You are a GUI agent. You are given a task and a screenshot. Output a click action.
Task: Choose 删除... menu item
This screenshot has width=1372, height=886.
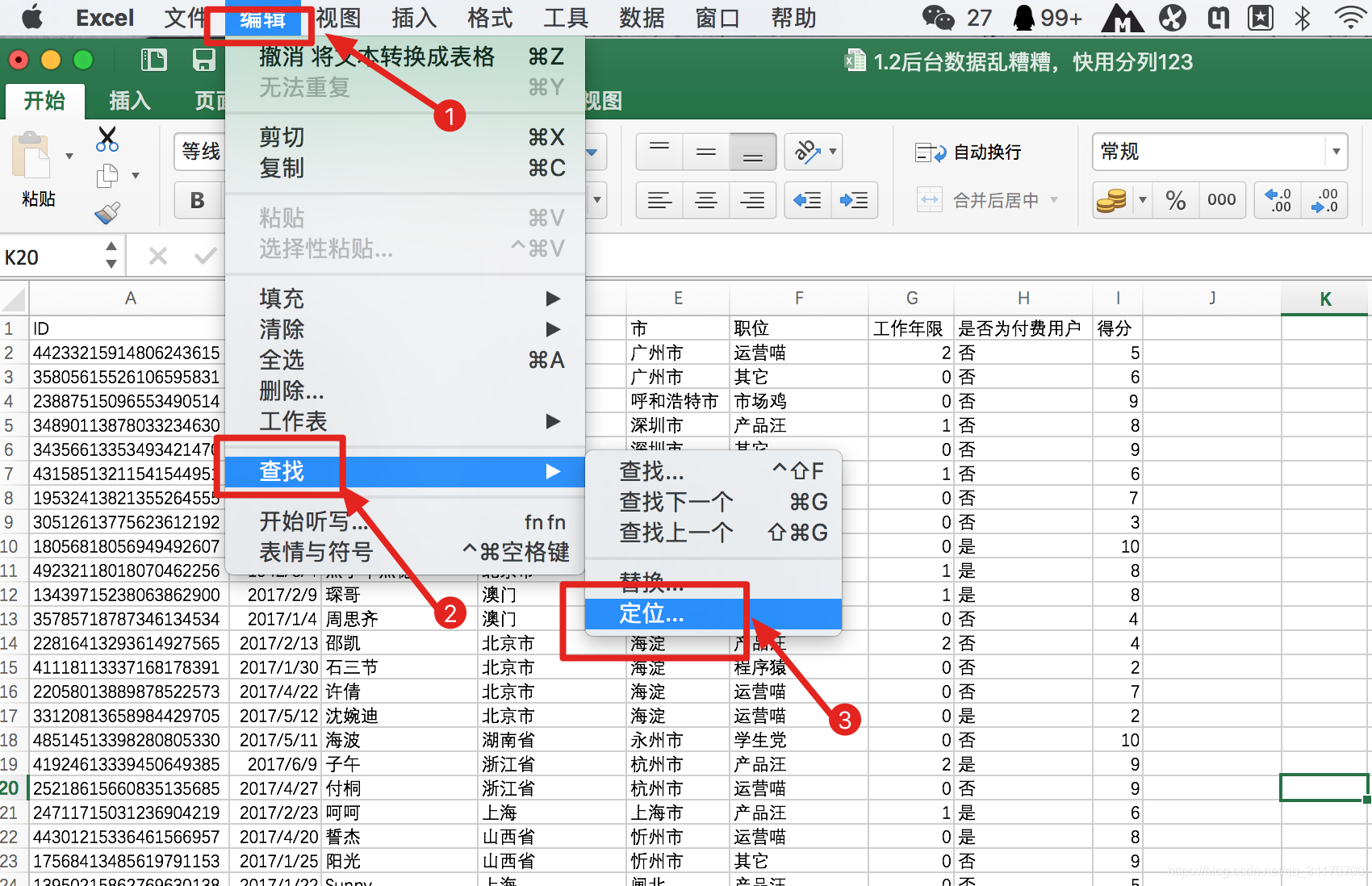[405, 391]
